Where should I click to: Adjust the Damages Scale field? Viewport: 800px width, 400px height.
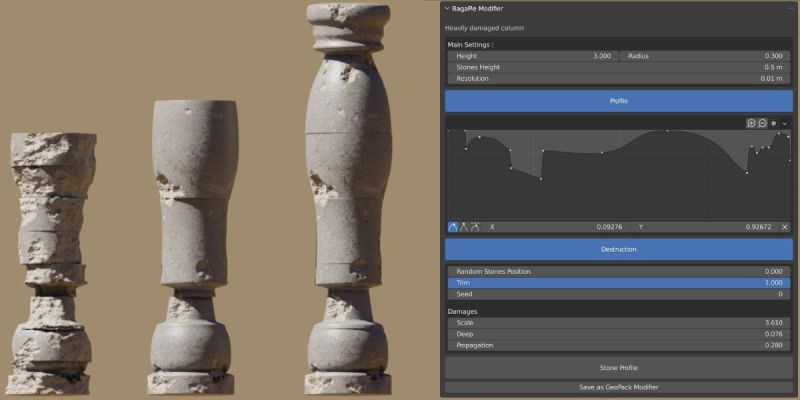tap(618, 323)
